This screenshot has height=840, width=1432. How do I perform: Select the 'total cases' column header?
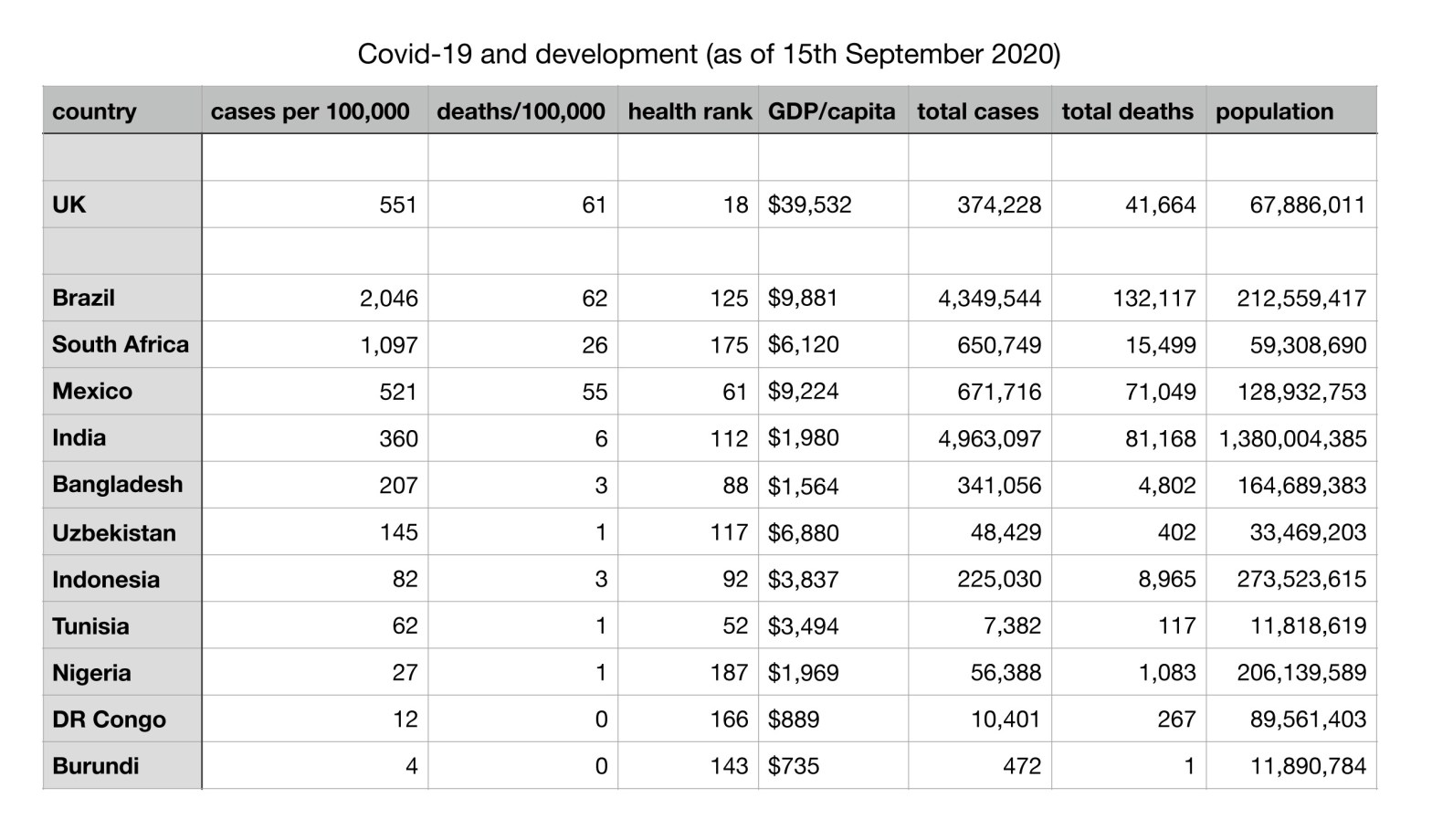pos(977,111)
